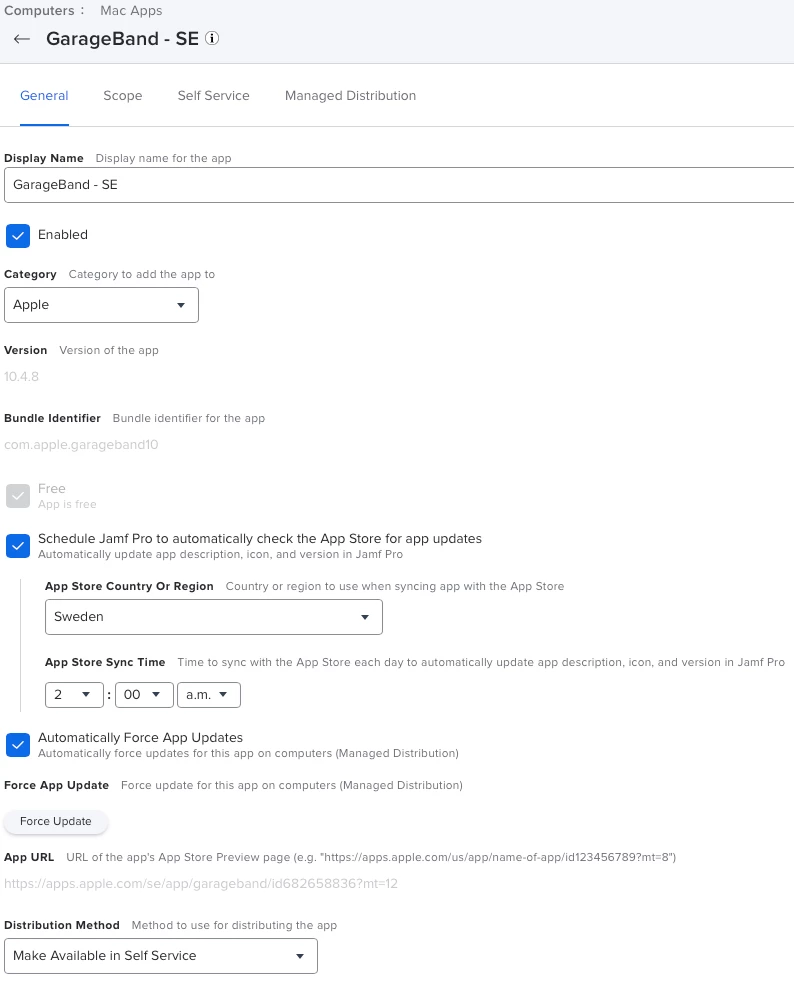
Task: Edit the Display Name input field
Action: click(399, 185)
